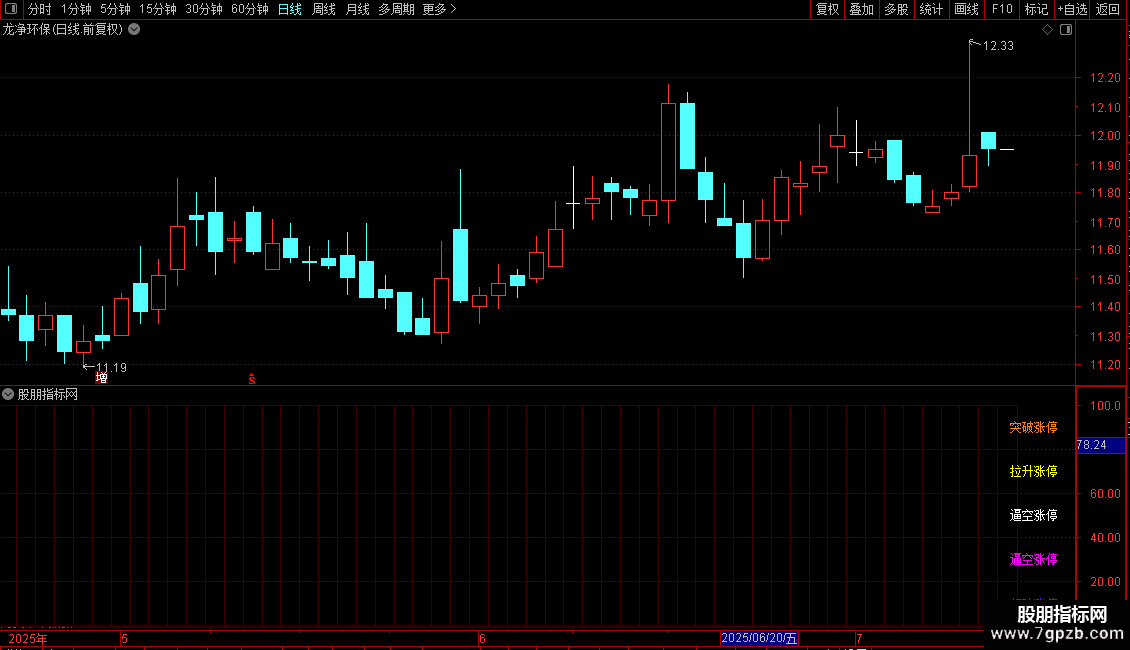Image resolution: width=1130 pixels, height=650 pixels.
Task: Click the 返回 back button
Action: pyautogui.click(x=1108, y=9)
